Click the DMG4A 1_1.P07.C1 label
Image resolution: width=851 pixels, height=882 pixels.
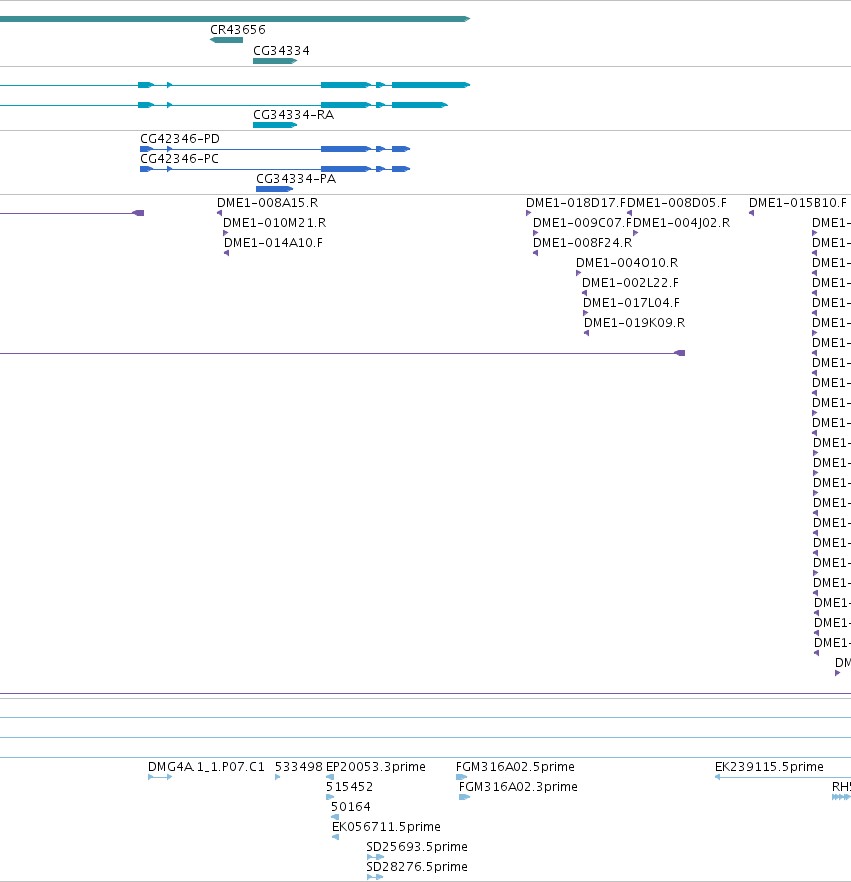pos(206,767)
